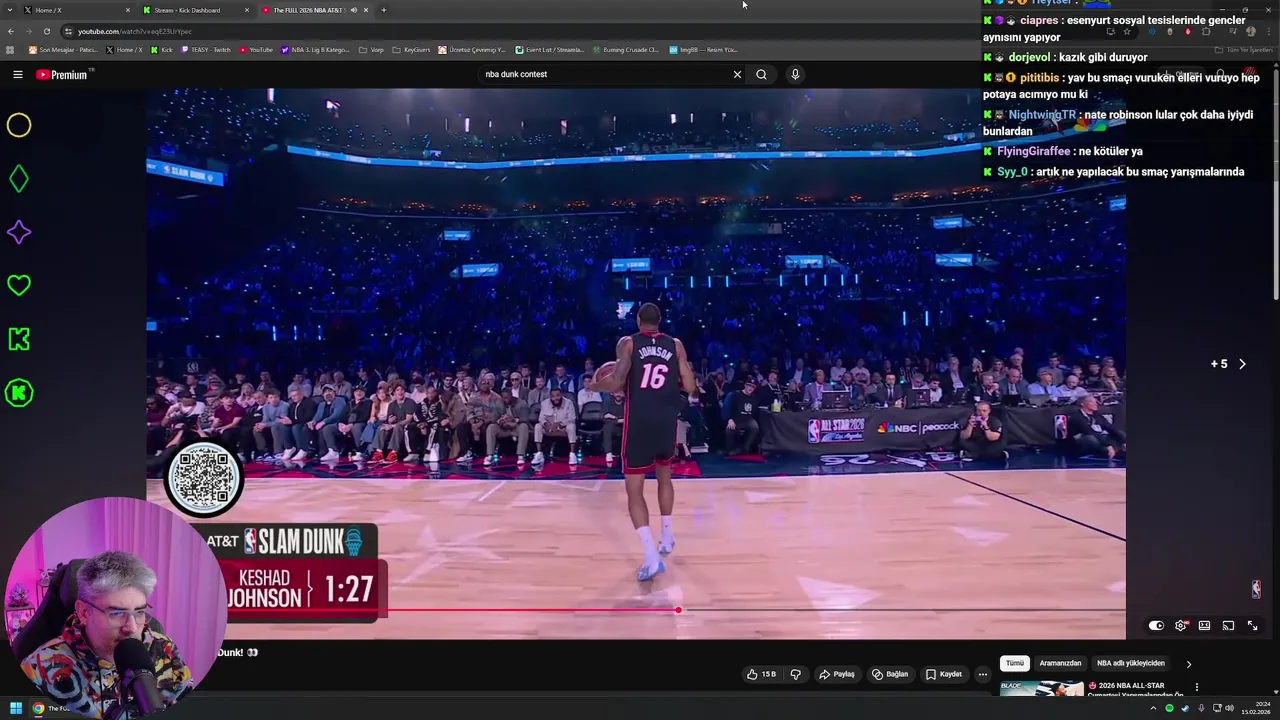Image resolution: width=1280 pixels, height=720 pixels.
Task: Select the Tümü filter chip
Action: coord(1015,663)
